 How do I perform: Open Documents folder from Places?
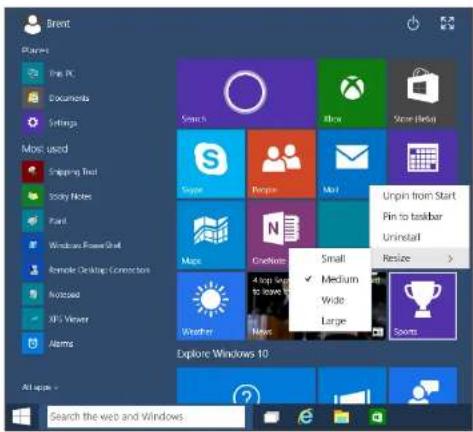click(56, 98)
